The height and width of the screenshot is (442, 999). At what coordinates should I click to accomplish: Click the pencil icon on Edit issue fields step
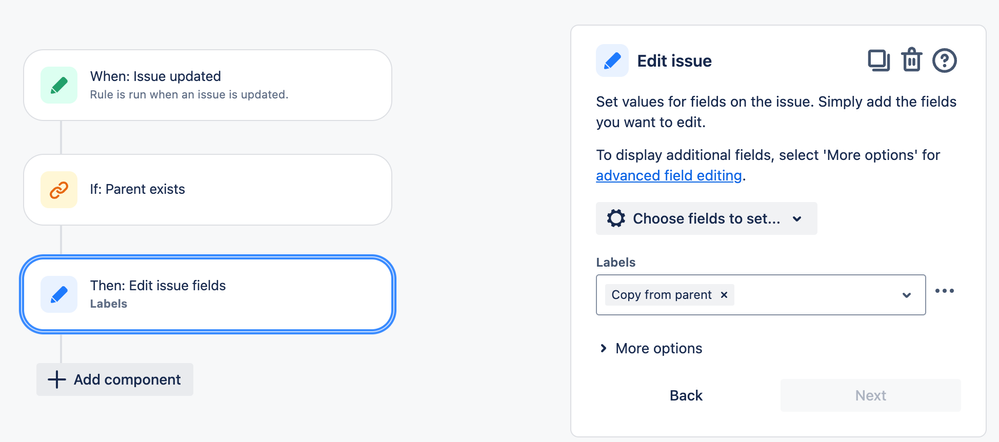[x=58, y=294]
